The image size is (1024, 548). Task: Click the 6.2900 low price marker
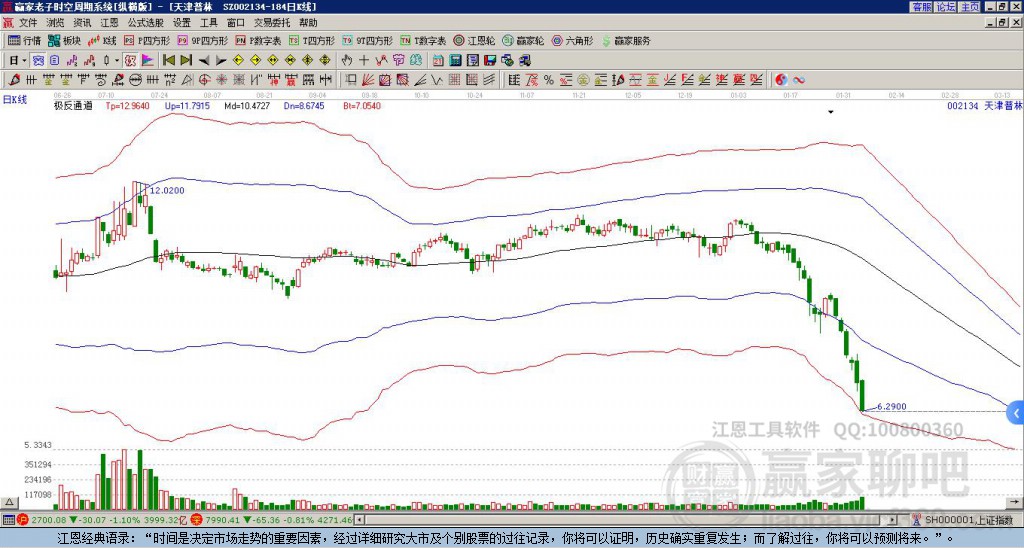click(890, 407)
